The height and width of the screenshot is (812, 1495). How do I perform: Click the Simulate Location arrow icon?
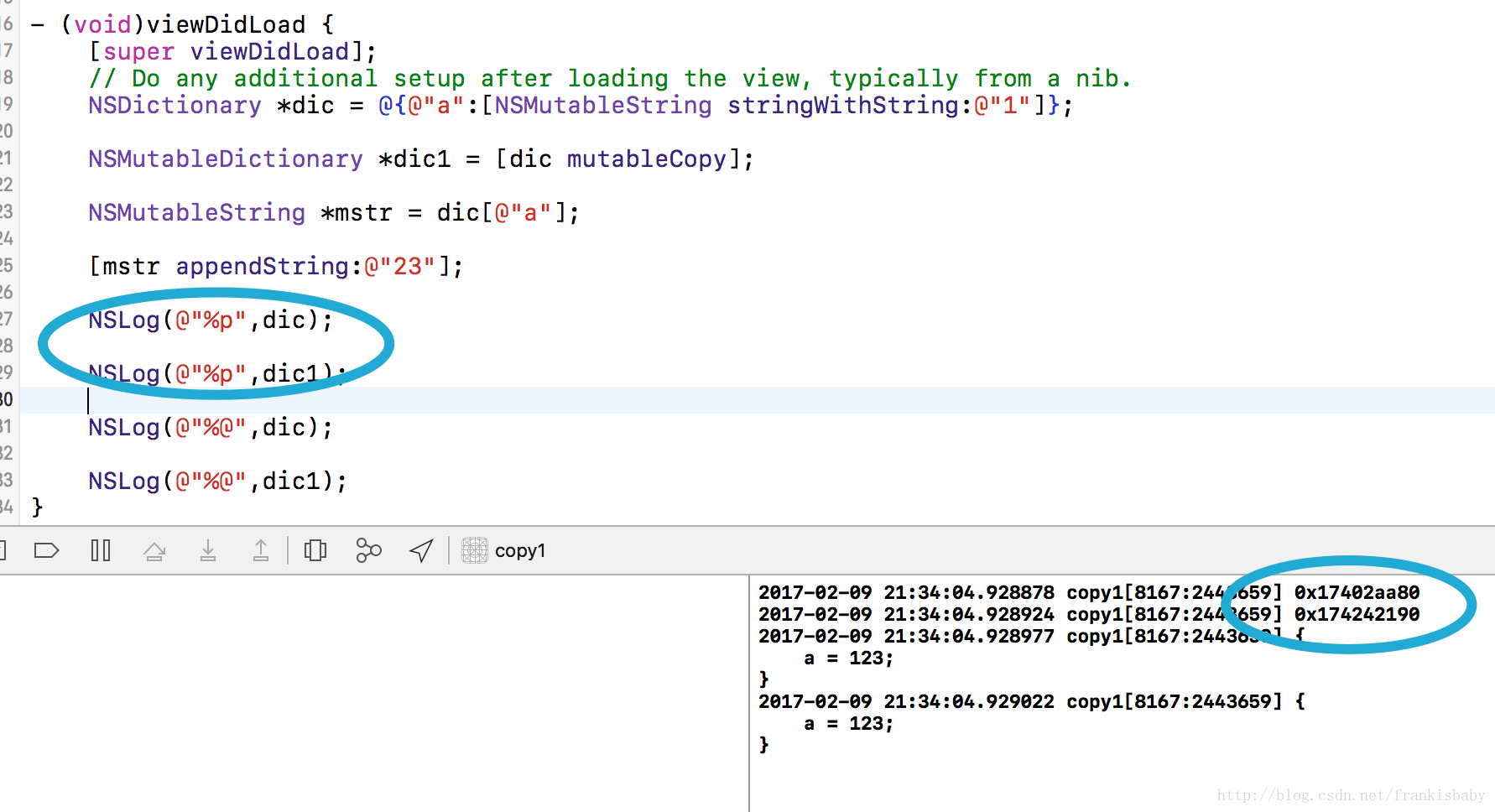(421, 550)
